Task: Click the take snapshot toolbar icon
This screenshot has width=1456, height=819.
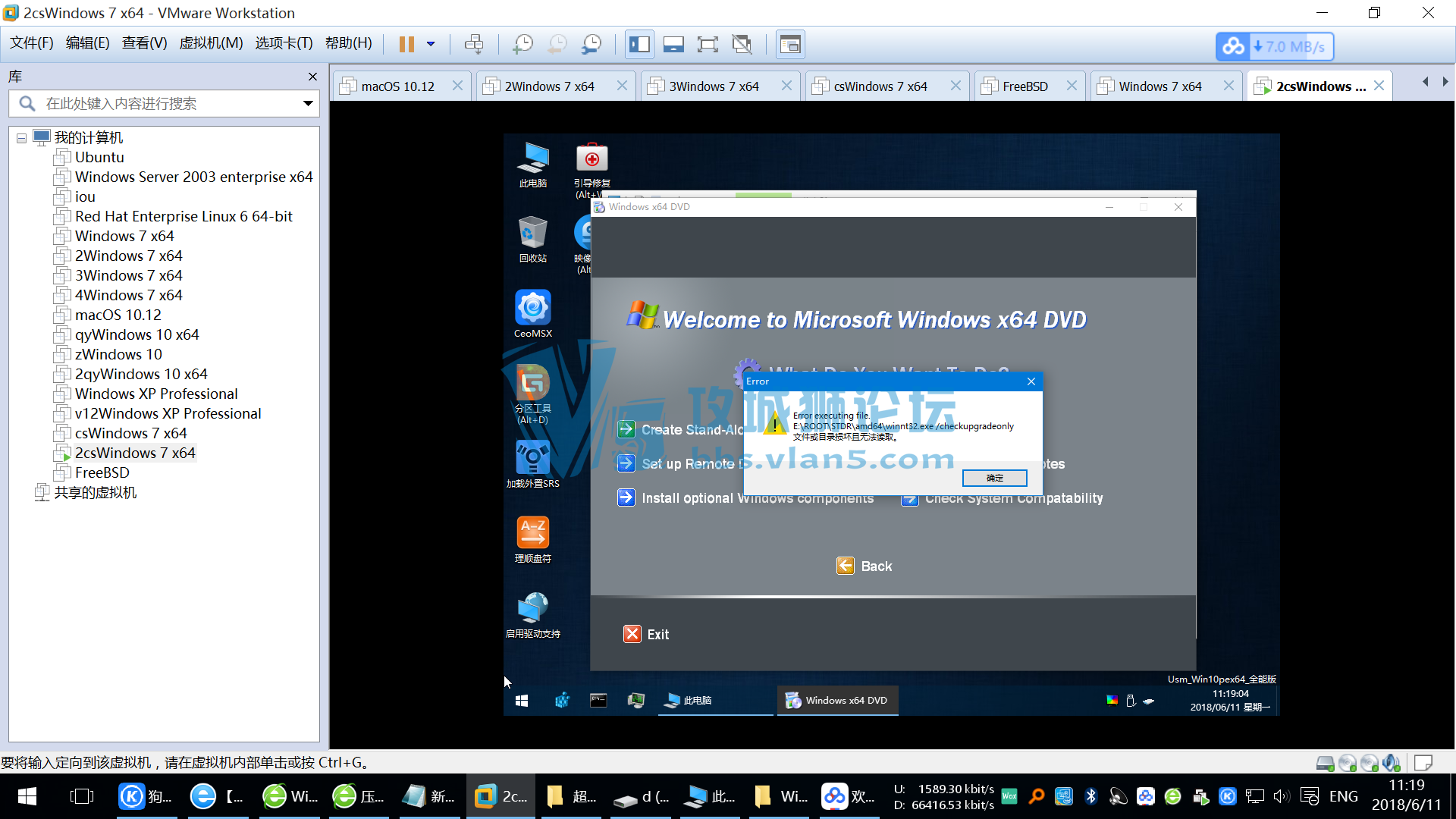Action: point(522,44)
